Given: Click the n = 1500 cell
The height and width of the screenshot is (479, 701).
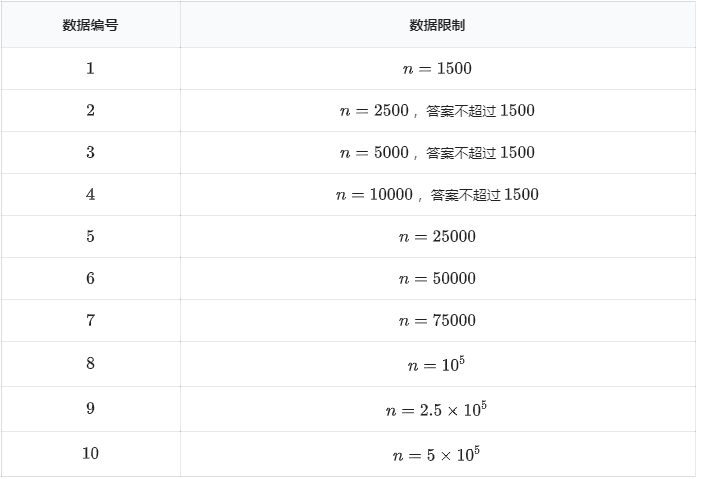Looking at the screenshot, I should coord(437,69).
